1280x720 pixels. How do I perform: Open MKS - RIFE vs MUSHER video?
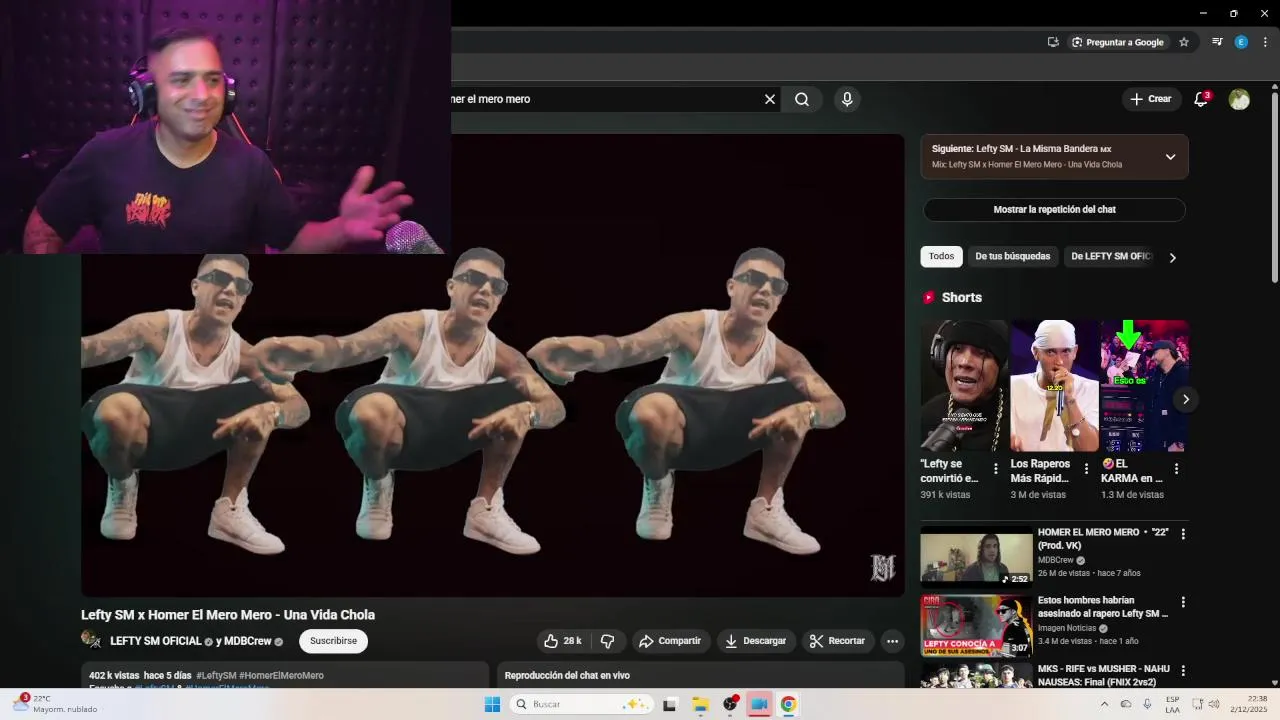pyautogui.click(x=1103, y=675)
